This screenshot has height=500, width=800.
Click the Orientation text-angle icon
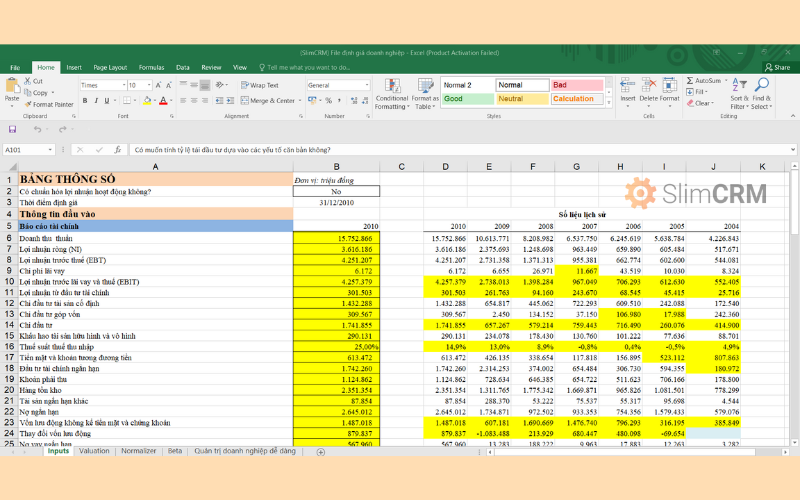pyautogui.click(x=219, y=85)
